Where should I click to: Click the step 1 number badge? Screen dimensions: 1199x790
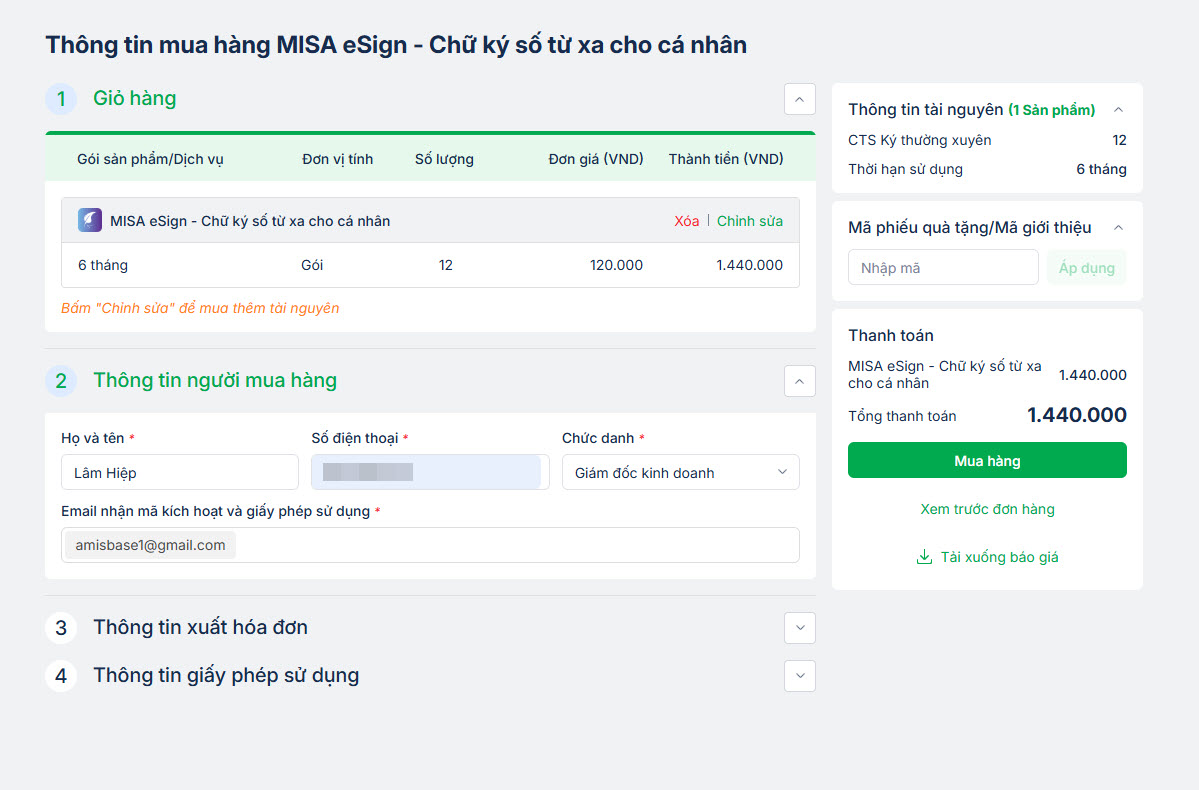pos(61,99)
